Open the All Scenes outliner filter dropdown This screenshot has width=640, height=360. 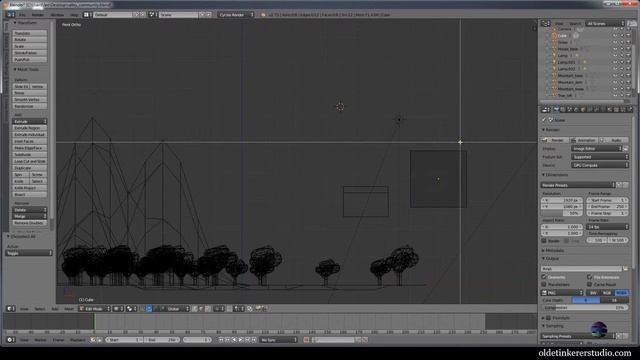[605, 24]
